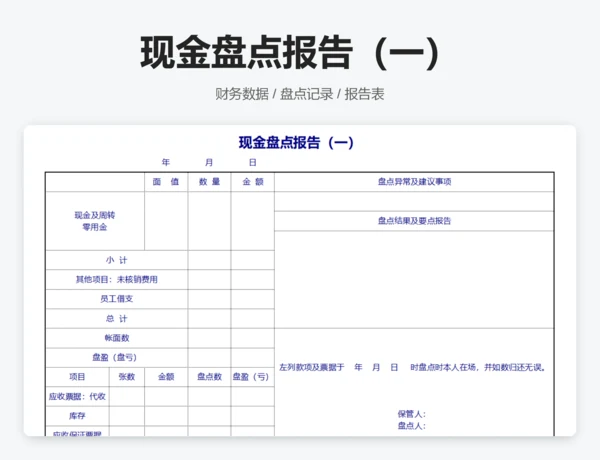The image size is (600, 460).
Task: Click the 保管人: signature label
Action: 411,414
